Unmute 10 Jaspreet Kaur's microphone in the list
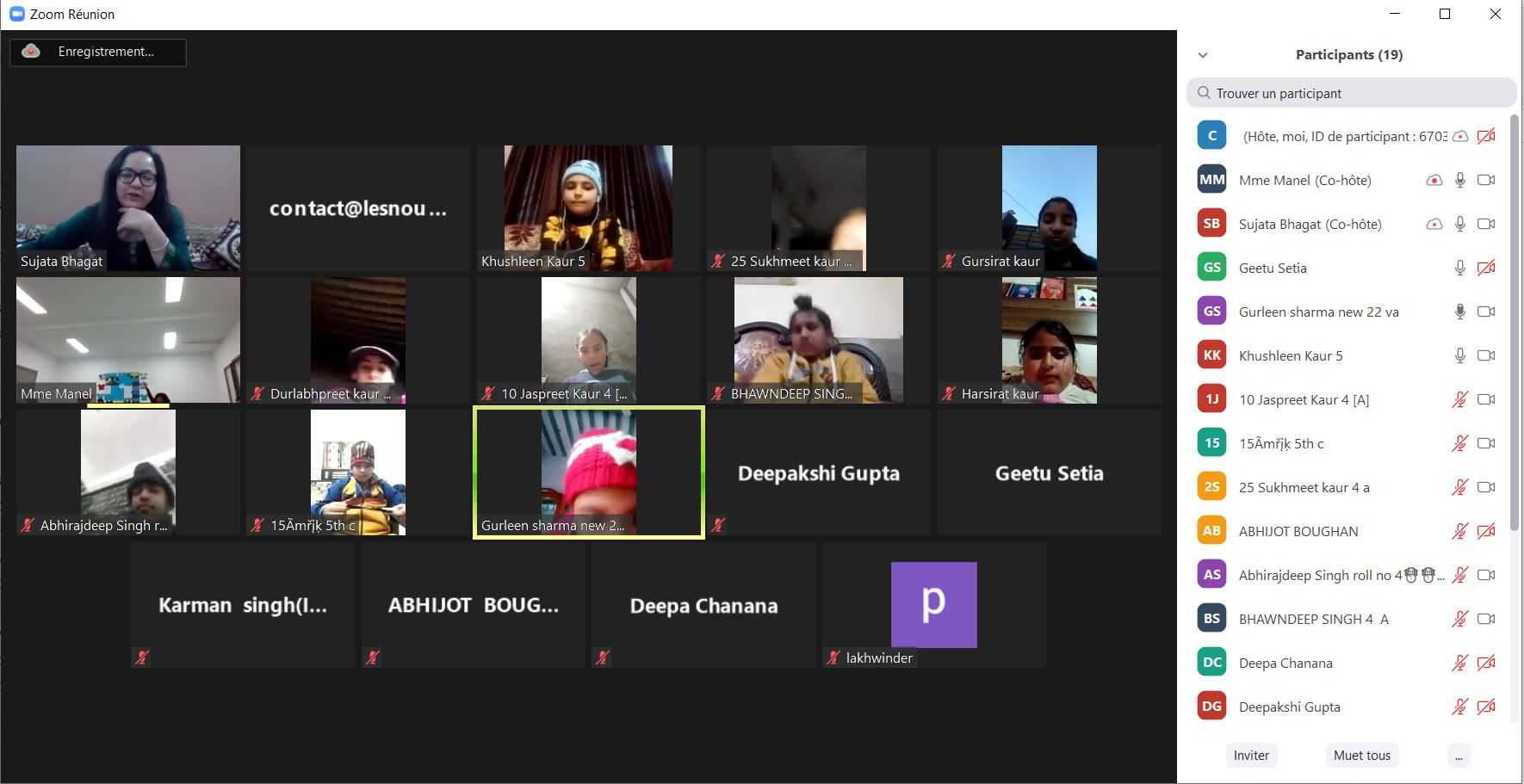Image resolution: width=1524 pixels, height=784 pixels. tap(1459, 399)
